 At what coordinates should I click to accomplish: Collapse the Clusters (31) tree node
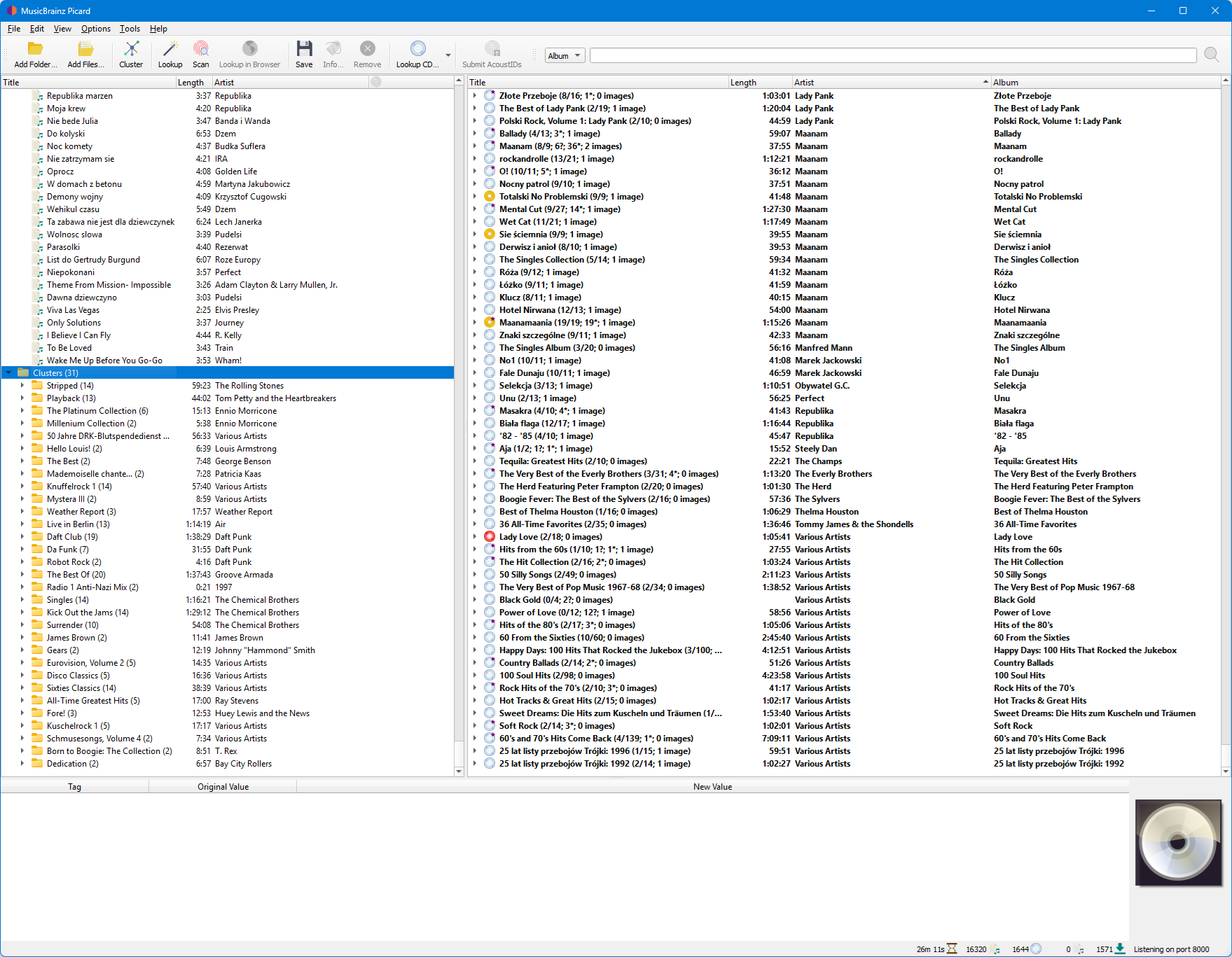8,373
